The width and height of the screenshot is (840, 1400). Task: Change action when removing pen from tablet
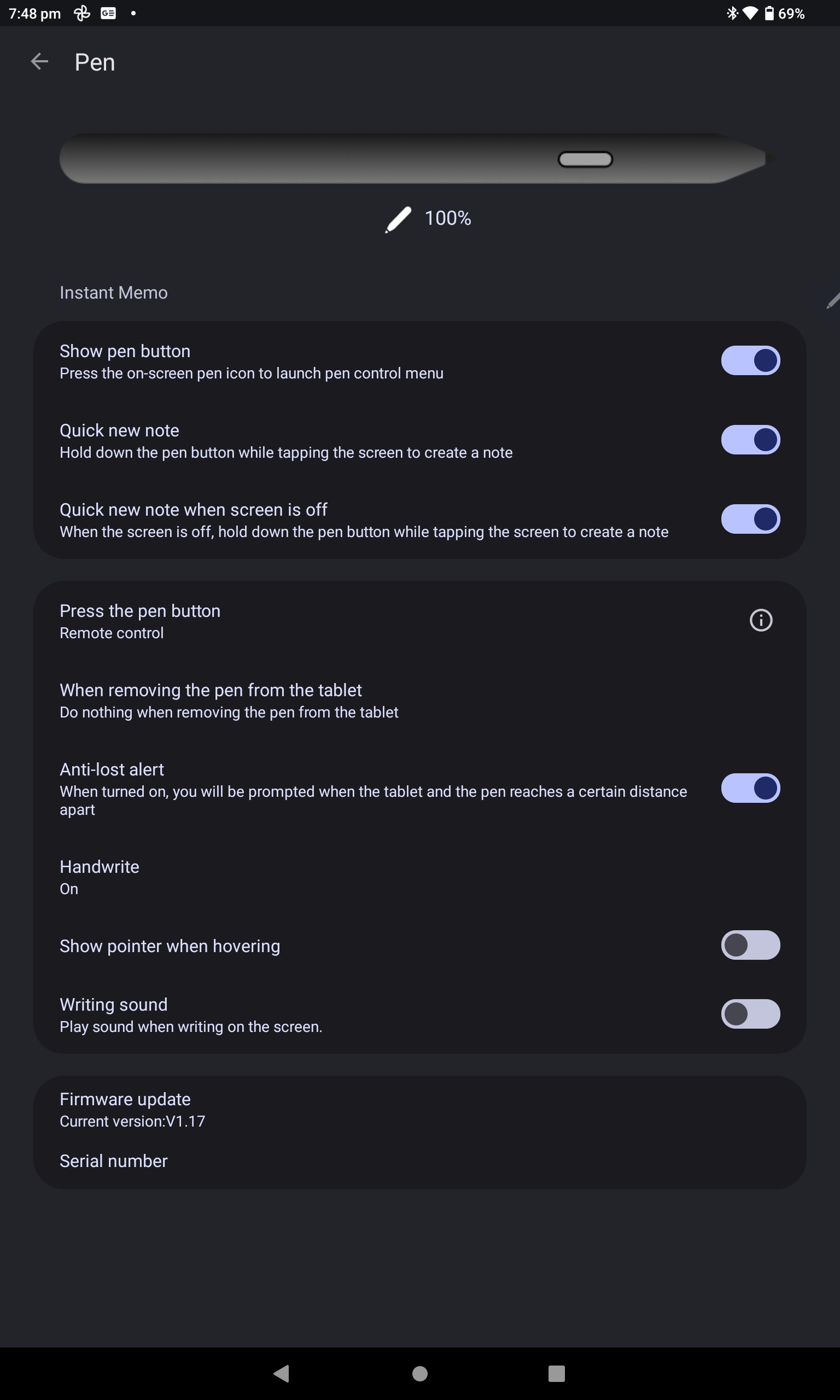(x=340, y=699)
